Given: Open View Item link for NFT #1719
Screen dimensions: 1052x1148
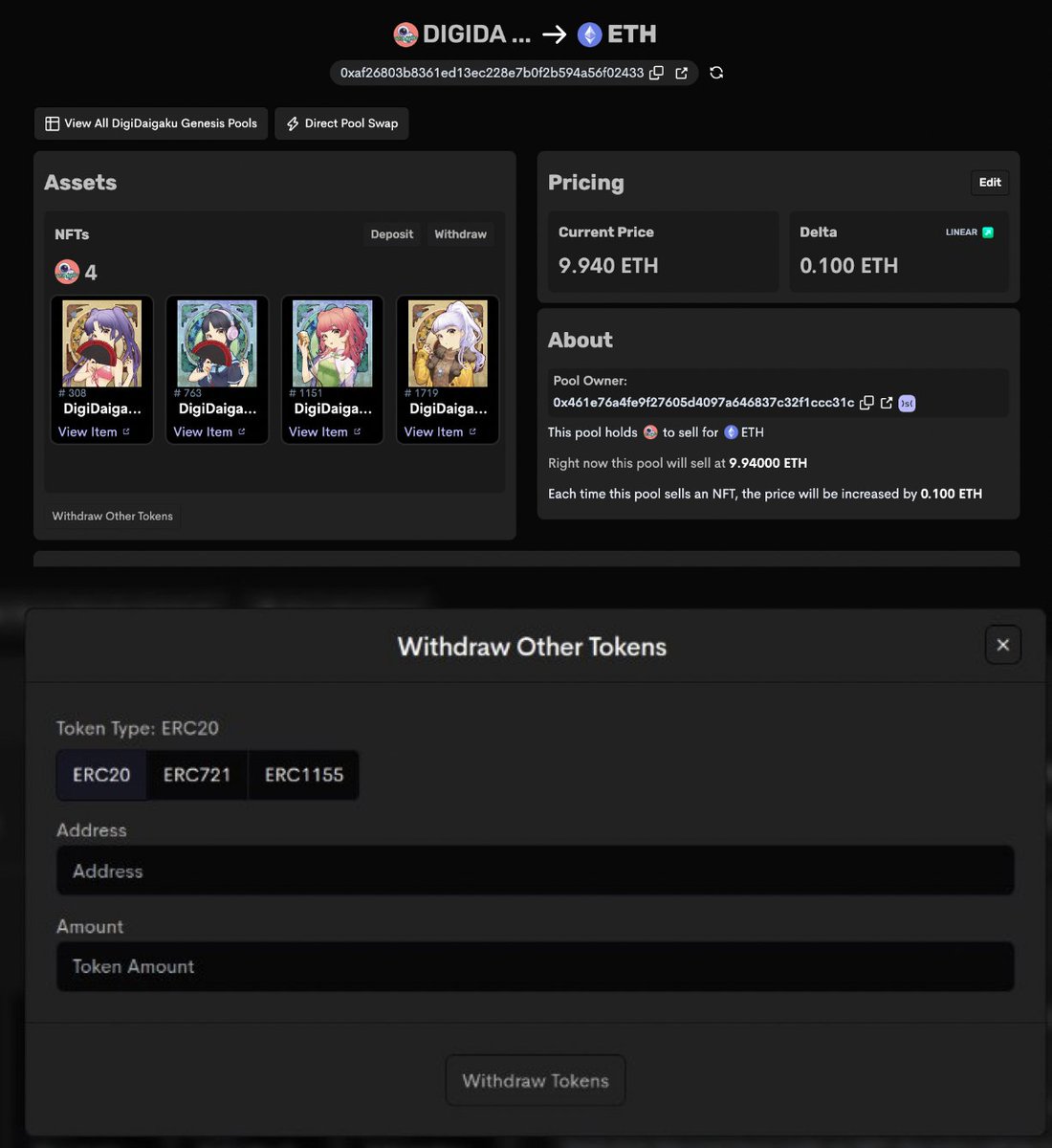Looking at the screenshot, I should click(x=440, y=432).
